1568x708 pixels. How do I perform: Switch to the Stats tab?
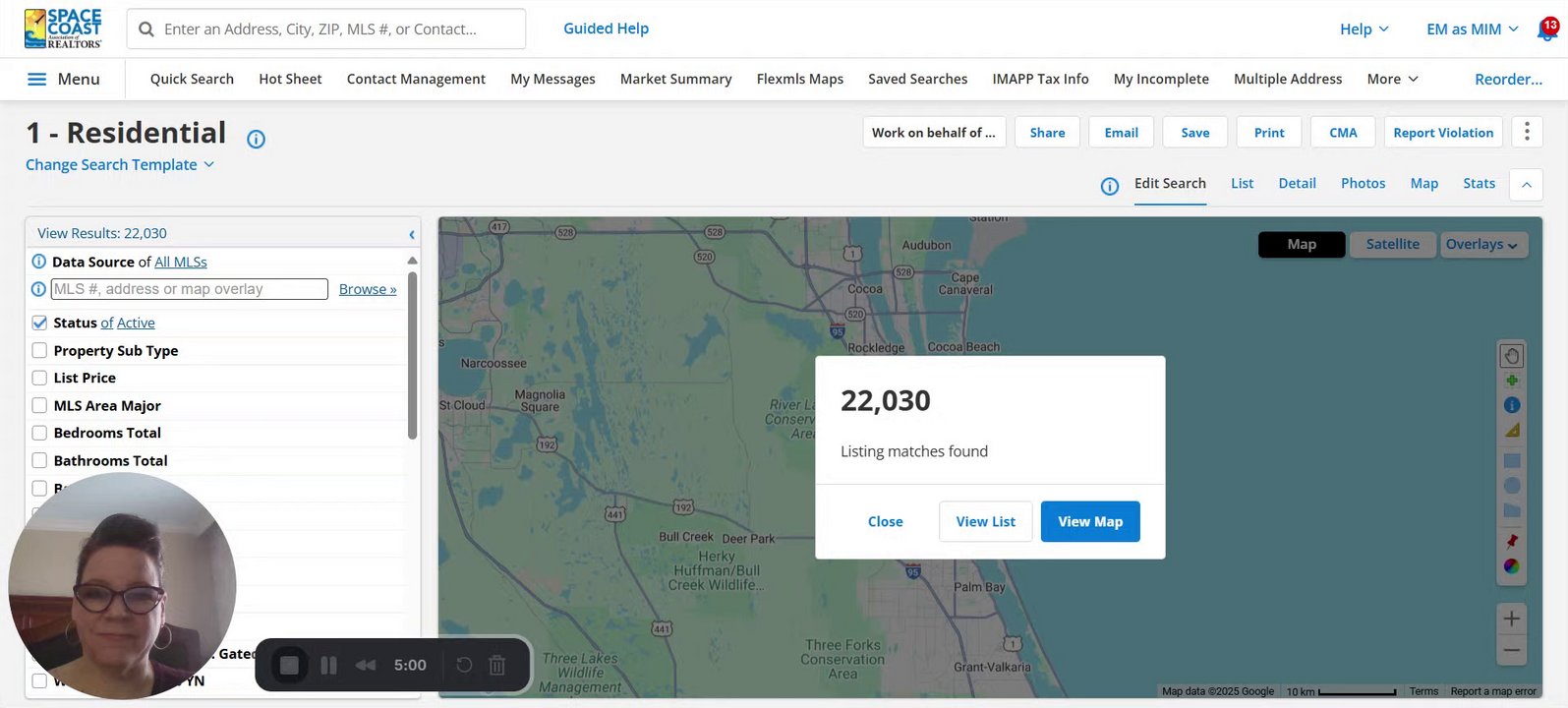click(x=1479, y=183)
